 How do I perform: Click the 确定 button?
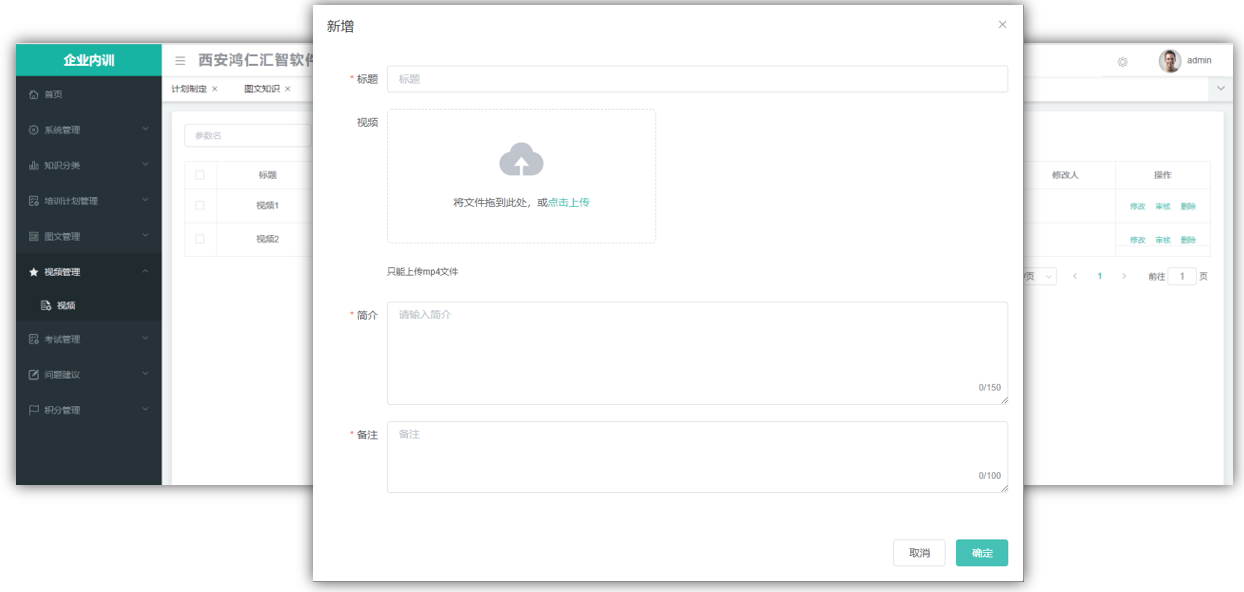982,553
